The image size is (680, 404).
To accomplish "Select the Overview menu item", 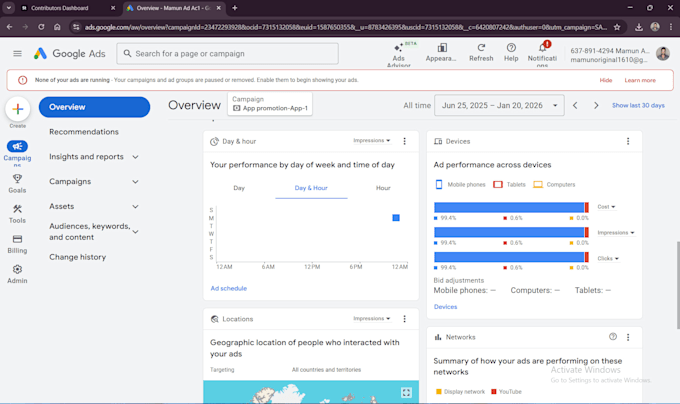I will (94, 107).
